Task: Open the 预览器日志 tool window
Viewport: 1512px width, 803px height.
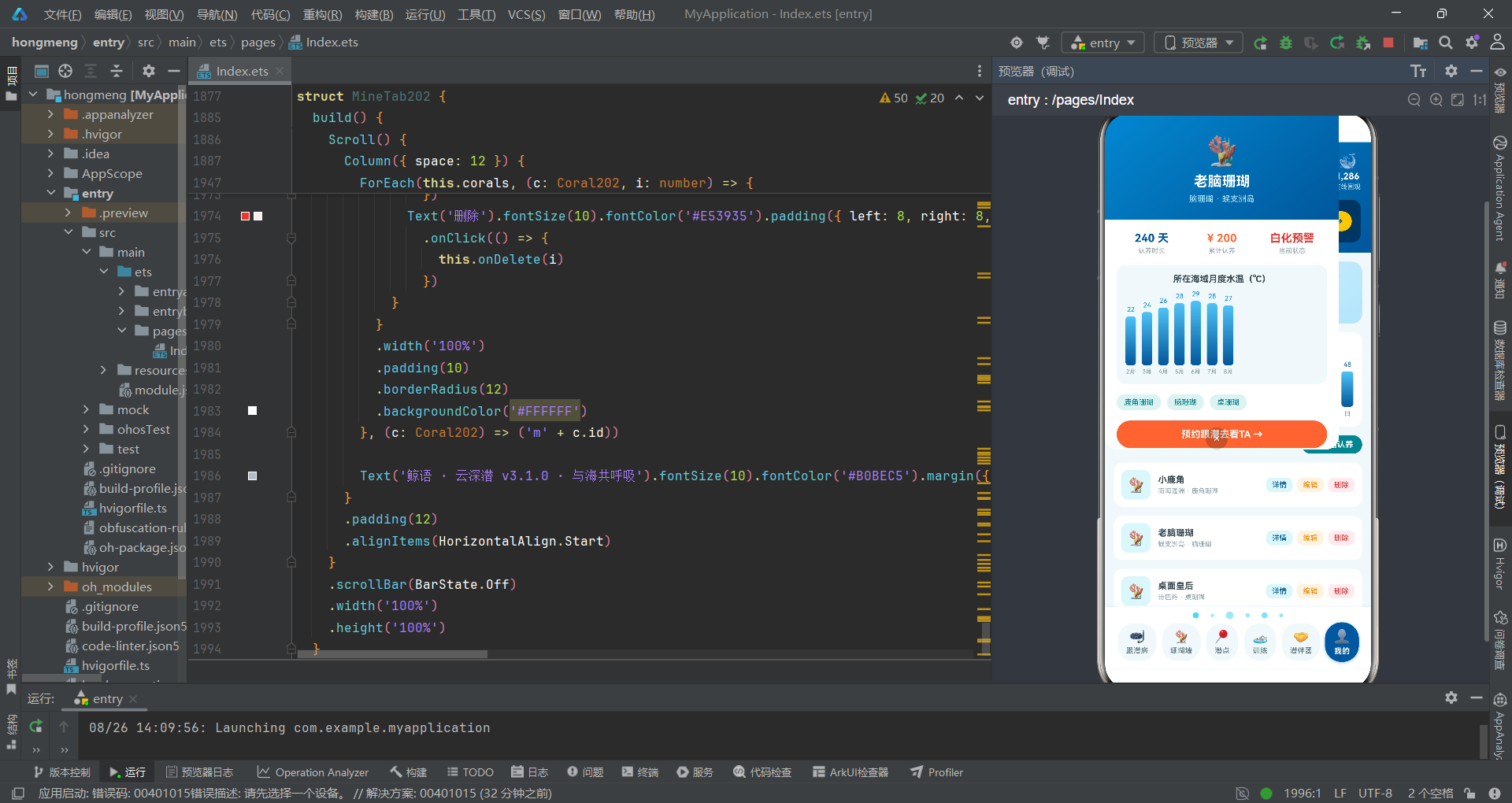Action: [199, 772]
